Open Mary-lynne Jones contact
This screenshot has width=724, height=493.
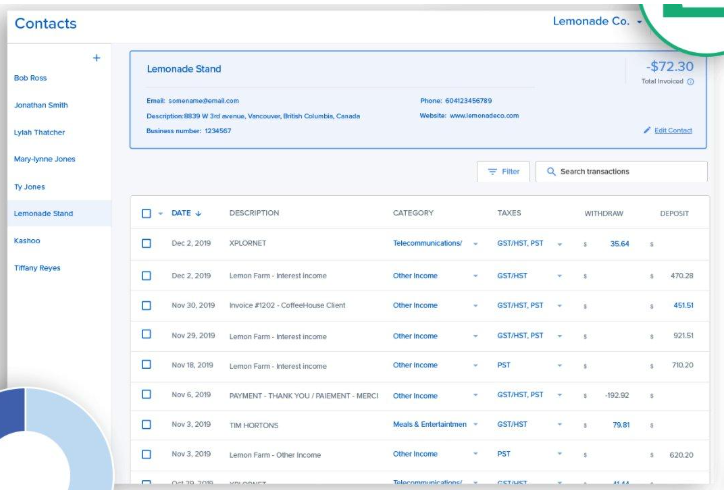pyautogui.click(x=44, y=159)
